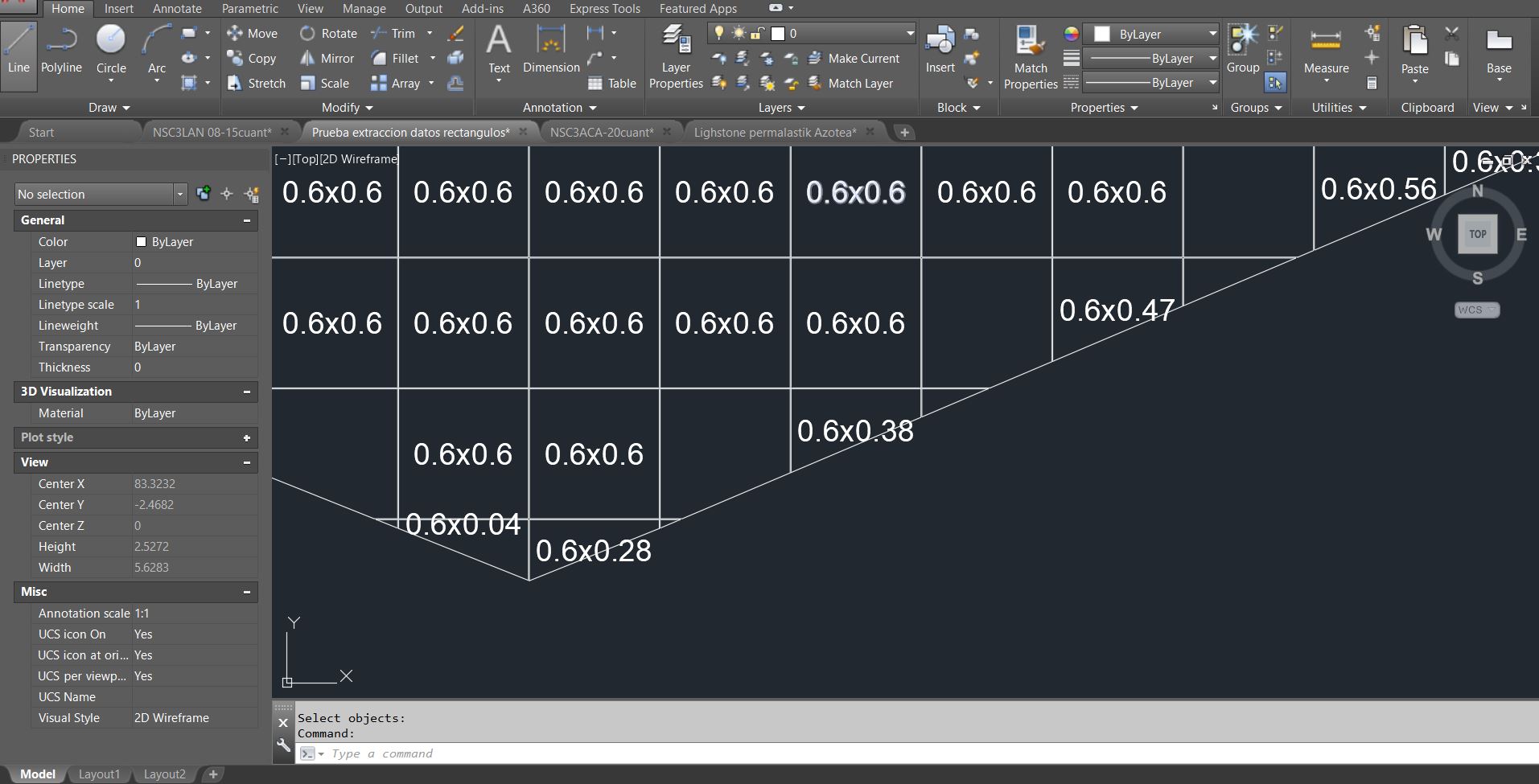The width and height of the screenshot is (1539, 784).
Task: Click the Color swatch in the Properties palette
Action: [141, 241]
